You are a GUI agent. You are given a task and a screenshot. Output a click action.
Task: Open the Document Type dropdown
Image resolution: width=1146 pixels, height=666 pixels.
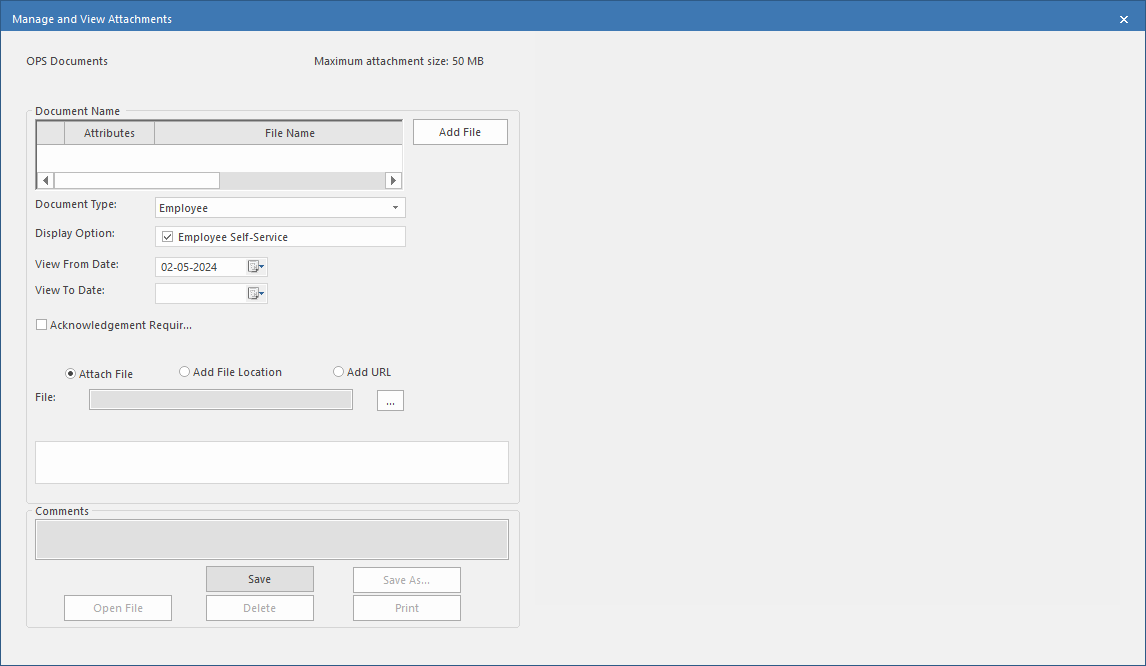(x=395, y=207)
